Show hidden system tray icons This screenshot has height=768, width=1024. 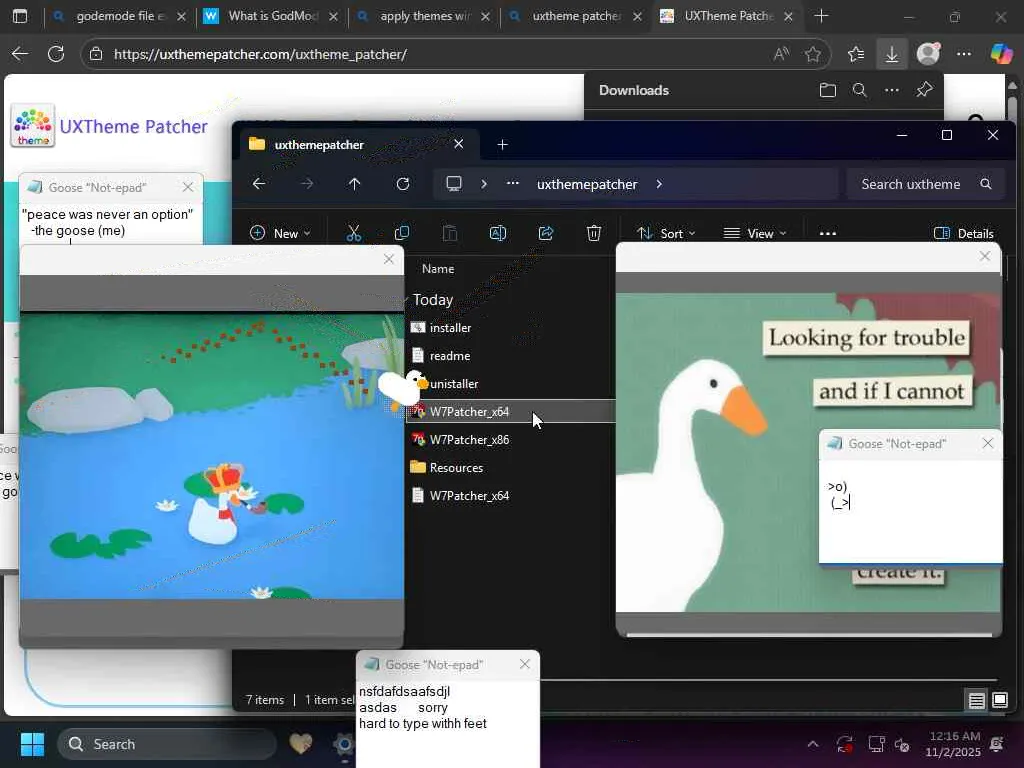(813, 744)
